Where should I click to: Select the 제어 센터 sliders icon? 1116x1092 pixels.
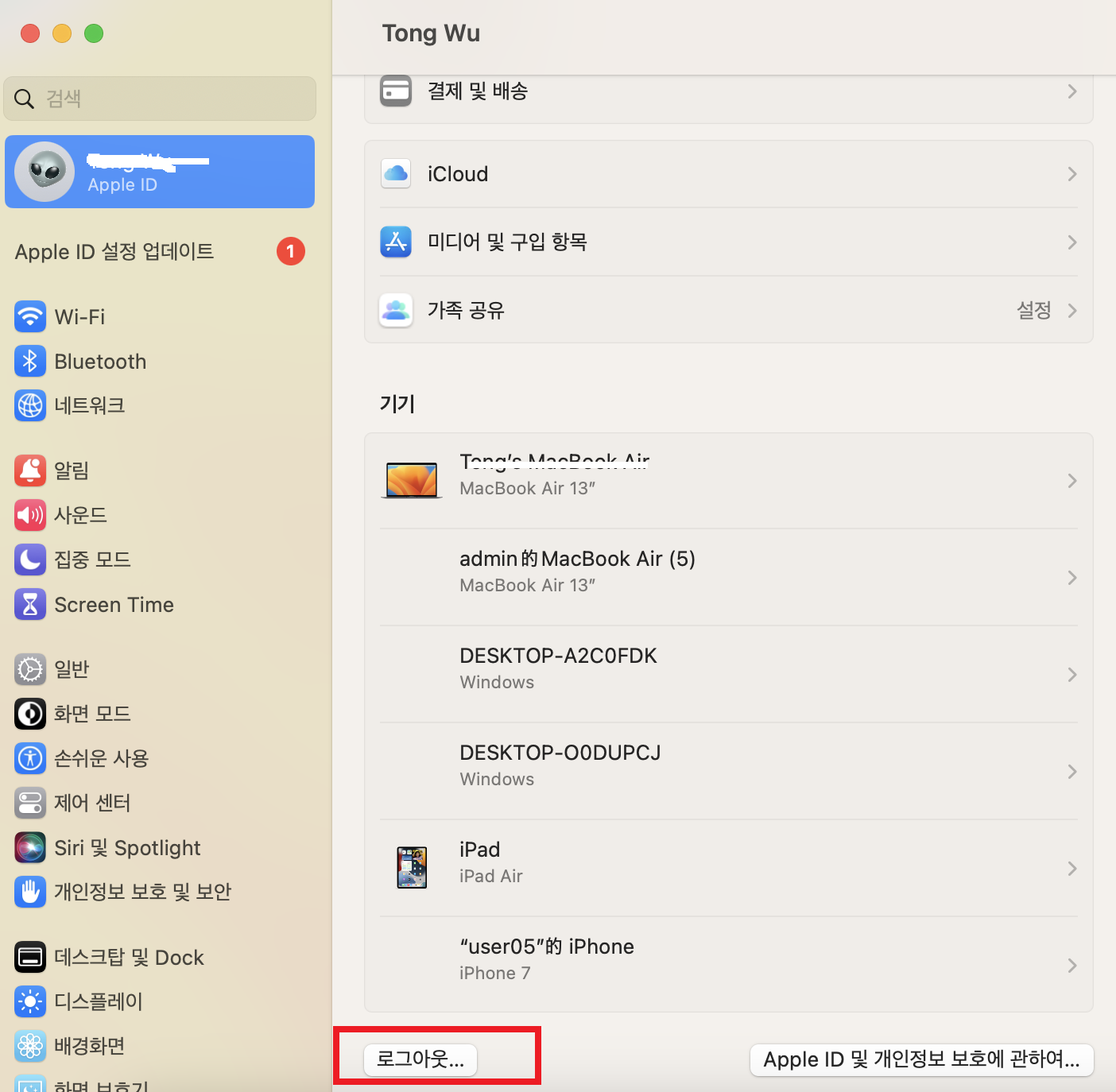coord(29,803)
